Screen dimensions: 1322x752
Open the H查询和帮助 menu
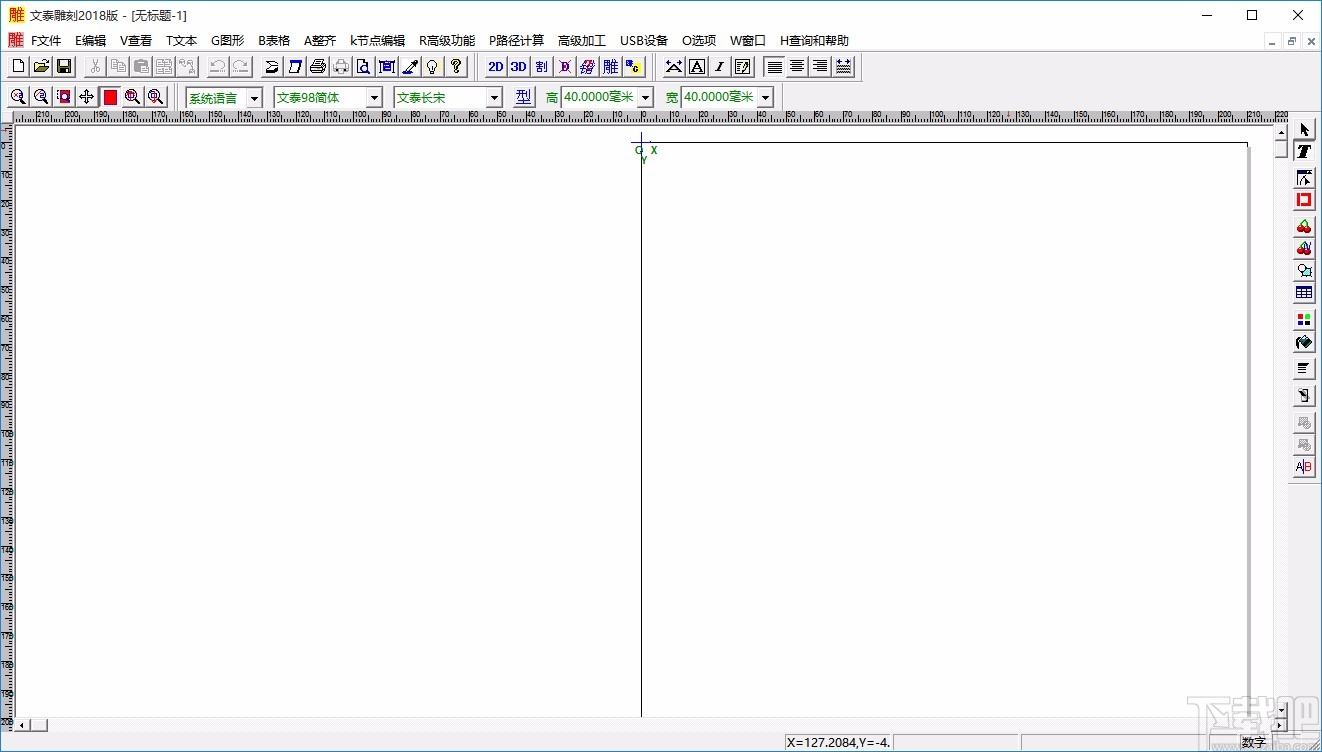coord(814,41)
